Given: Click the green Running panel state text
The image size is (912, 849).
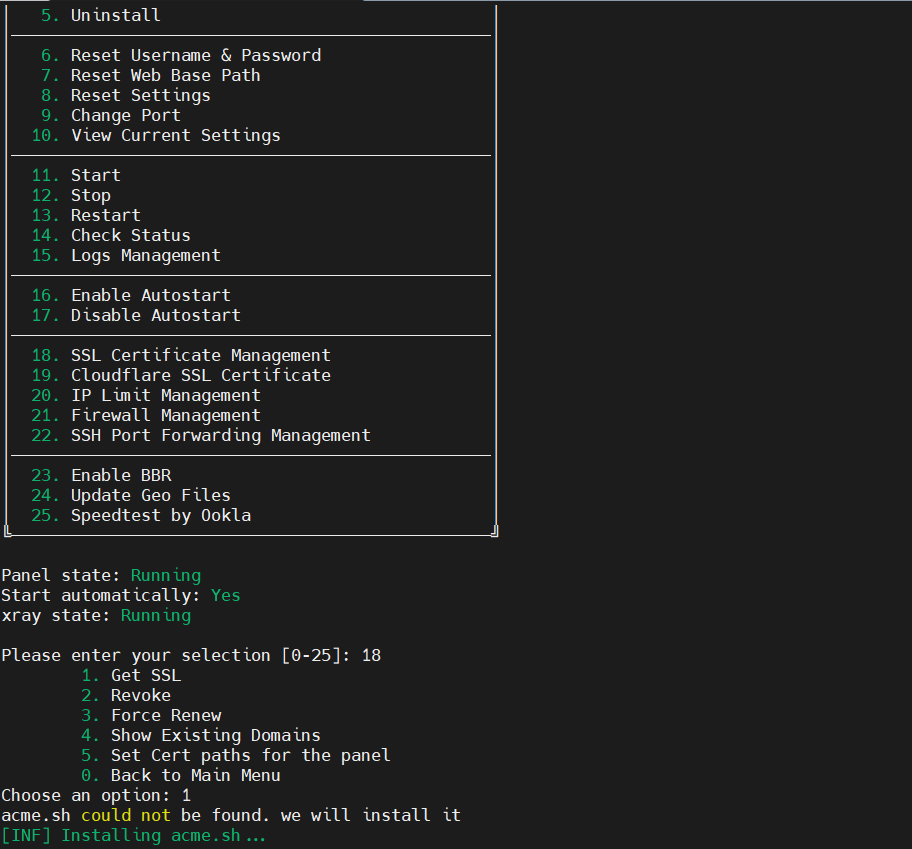Looking at the screenshot, I should point(165,575).
